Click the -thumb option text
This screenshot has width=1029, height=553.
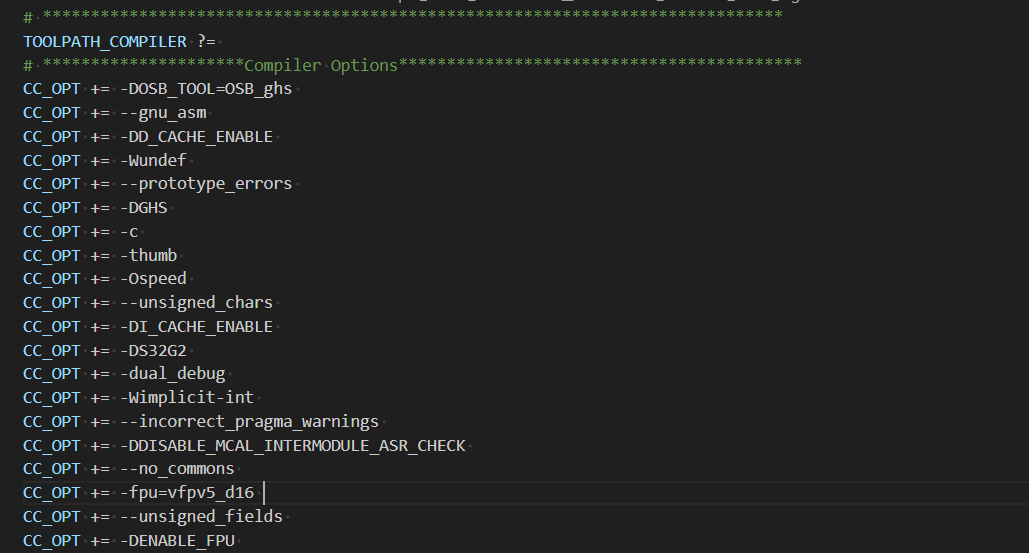coord(149,255)
